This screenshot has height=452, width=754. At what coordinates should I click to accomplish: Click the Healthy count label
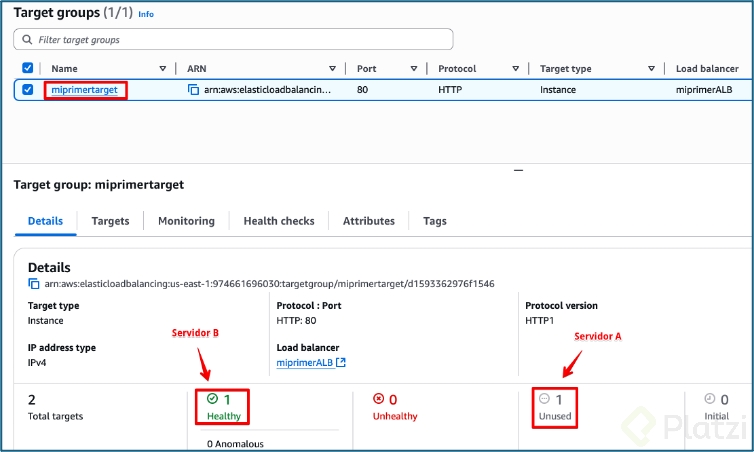(224, 416)
